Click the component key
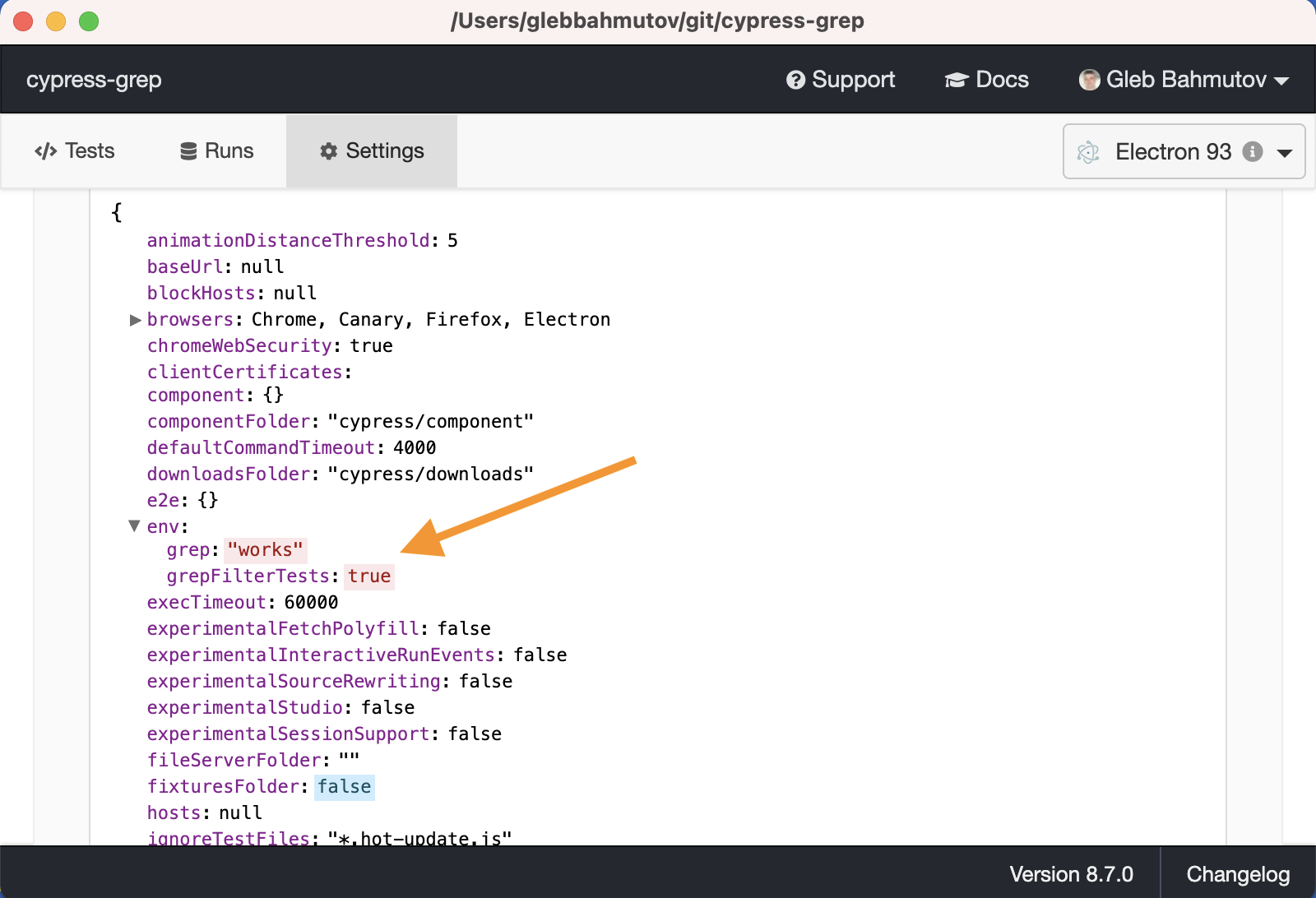 click(196, 395)
